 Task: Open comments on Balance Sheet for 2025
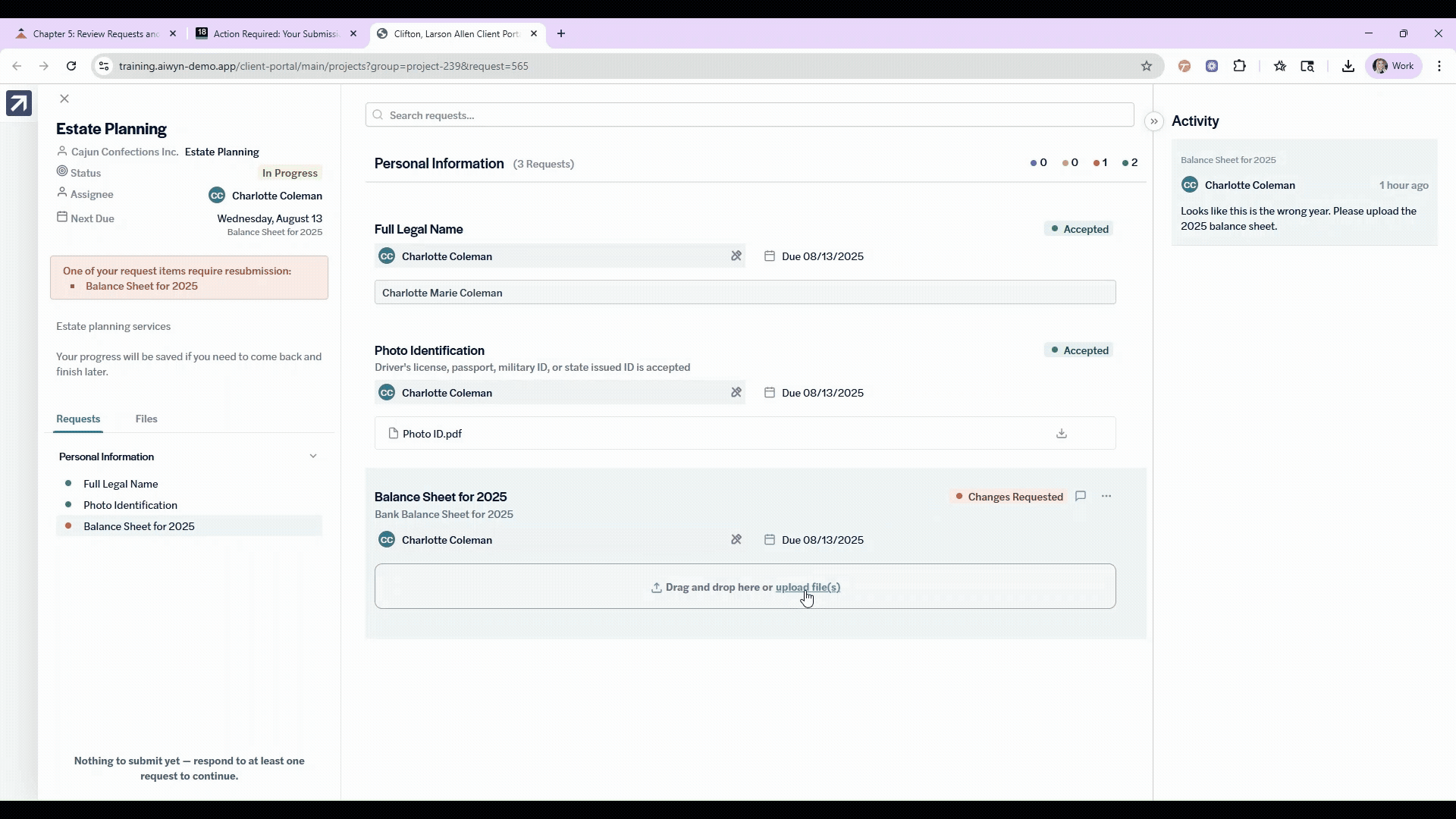click(x=1081, y=496)
